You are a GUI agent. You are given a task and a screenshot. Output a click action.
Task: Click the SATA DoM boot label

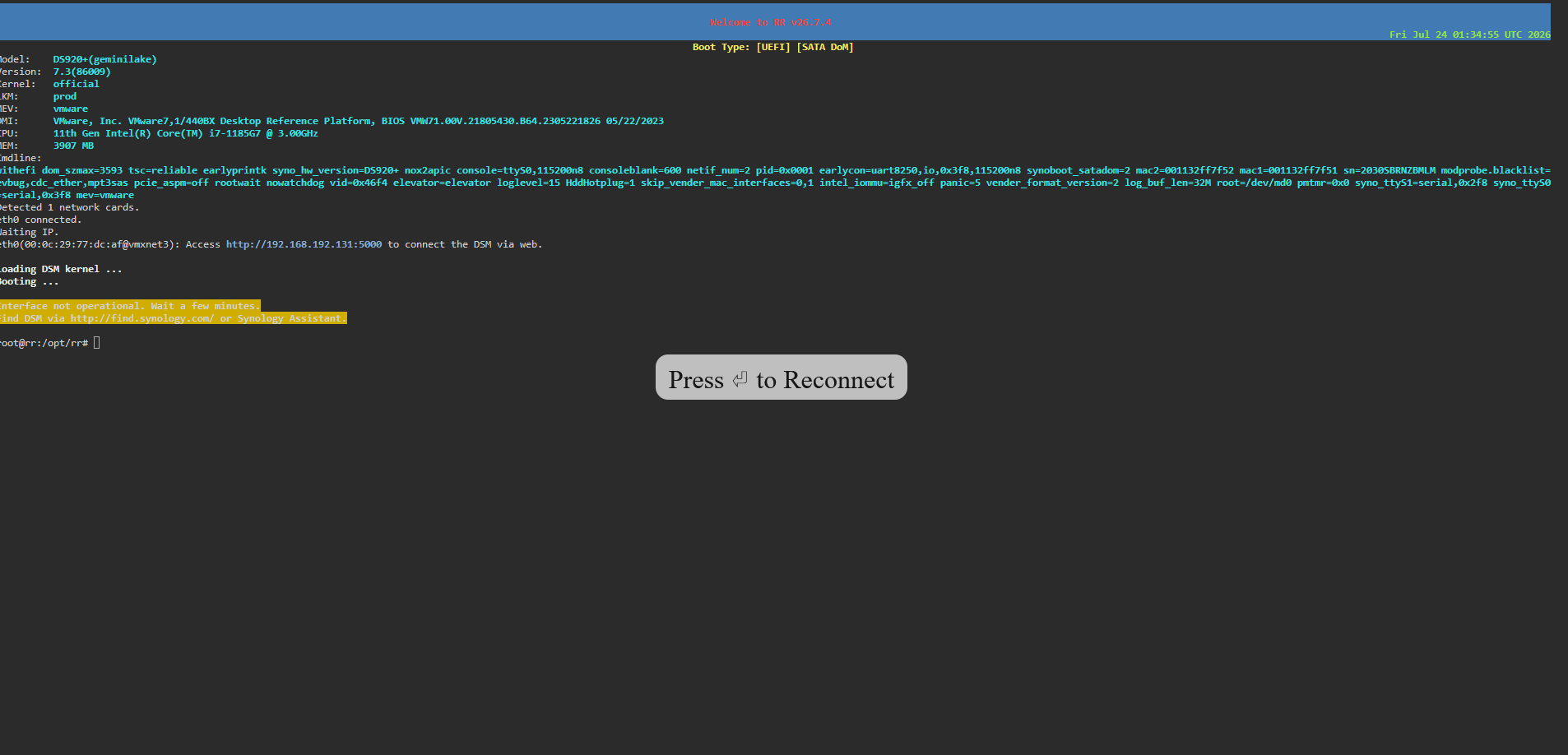825,47
